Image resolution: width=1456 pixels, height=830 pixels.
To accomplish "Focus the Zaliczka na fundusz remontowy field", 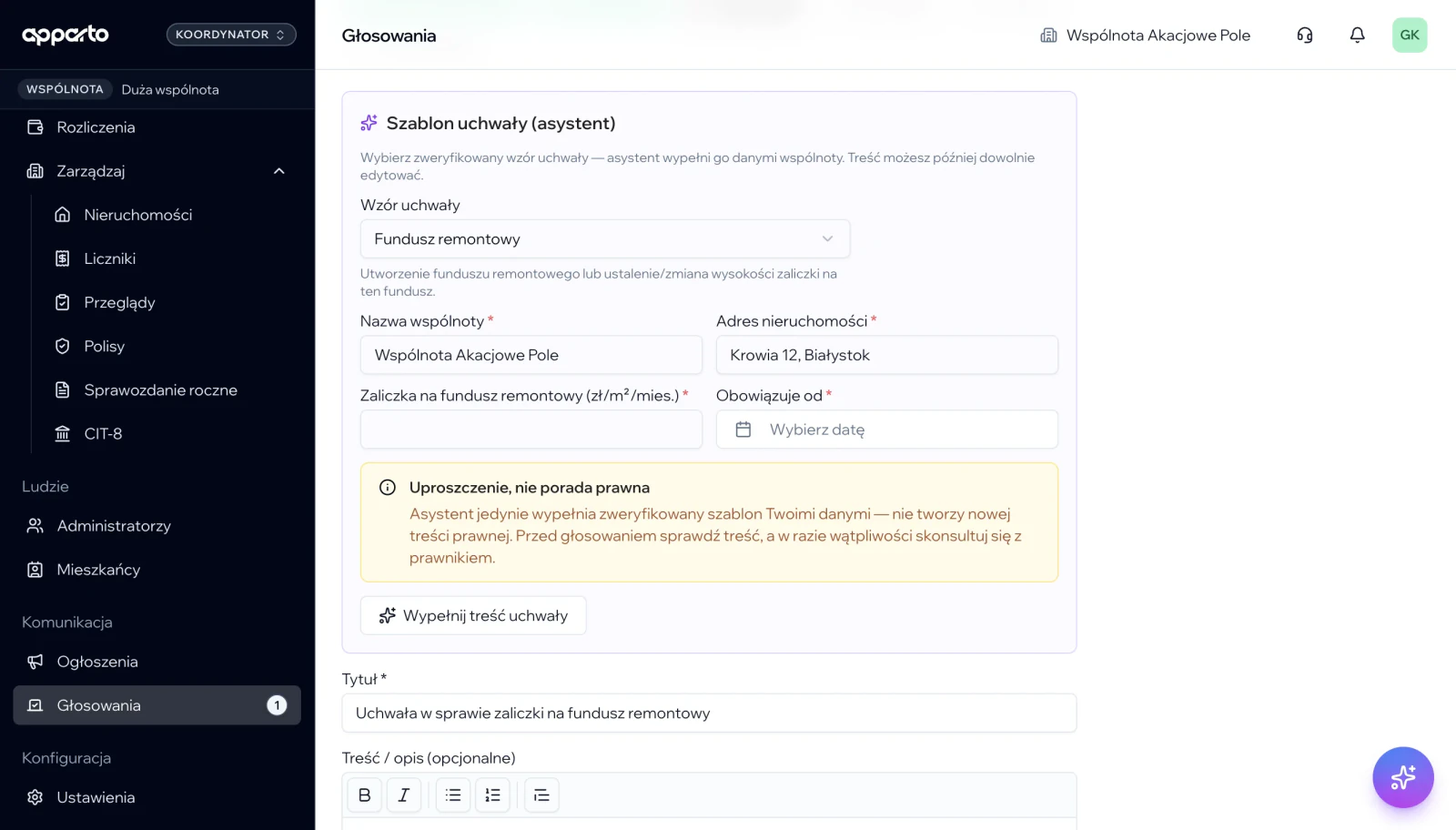I will [531, 430].
